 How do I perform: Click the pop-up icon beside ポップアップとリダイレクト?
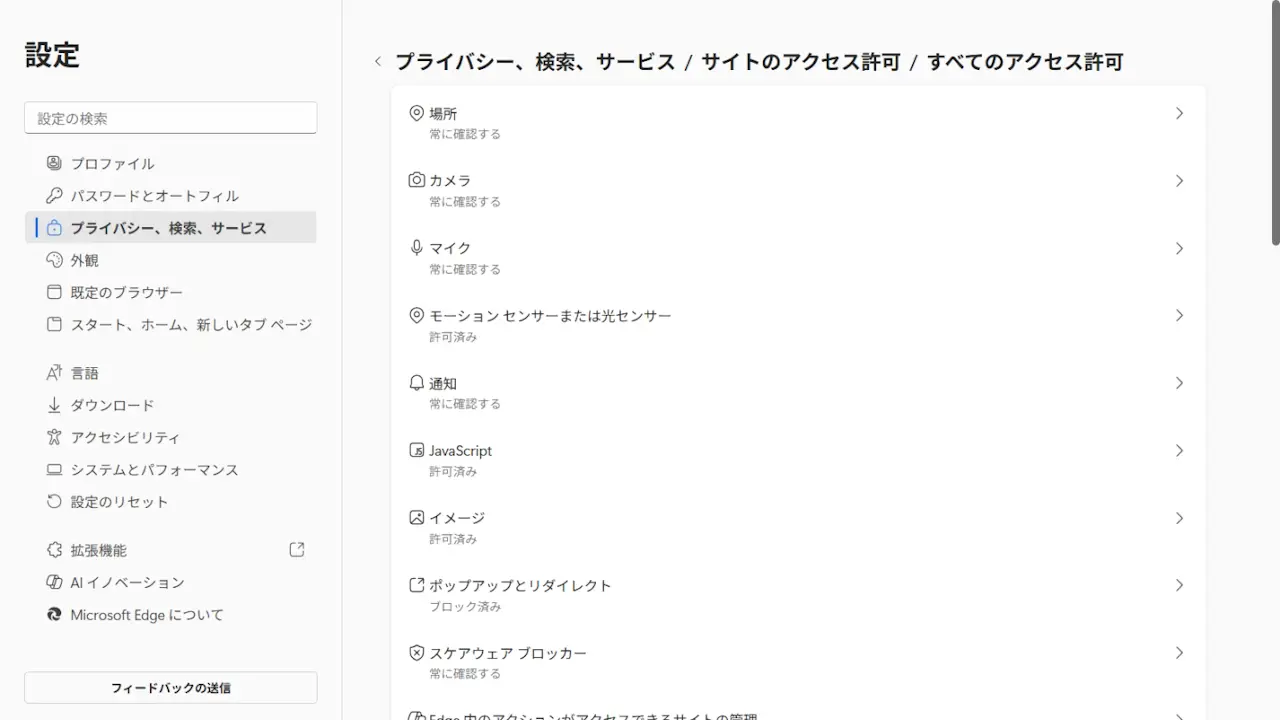pyautogui.click(x=417, y=585)
